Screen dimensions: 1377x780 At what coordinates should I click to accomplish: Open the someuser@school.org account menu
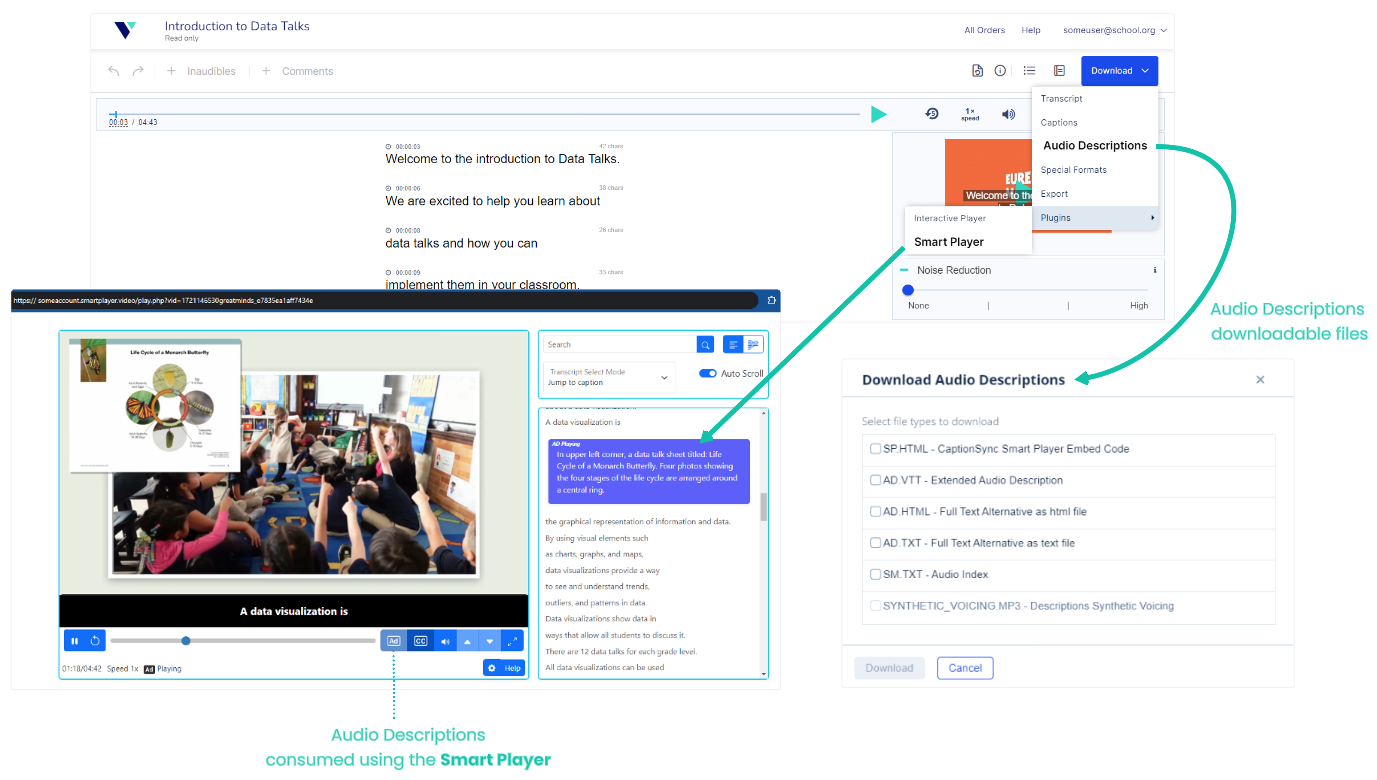point(1114,30)
